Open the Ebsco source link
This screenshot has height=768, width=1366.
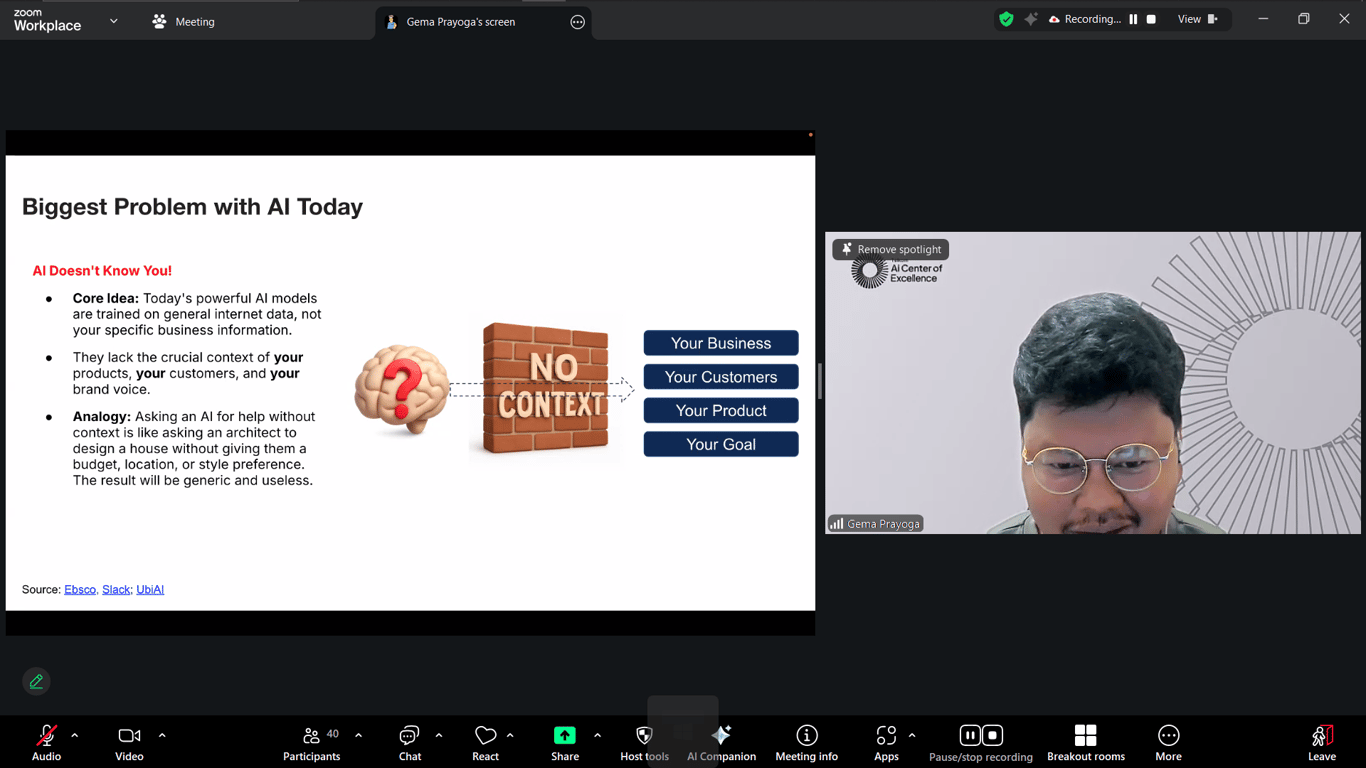(80, 590)
